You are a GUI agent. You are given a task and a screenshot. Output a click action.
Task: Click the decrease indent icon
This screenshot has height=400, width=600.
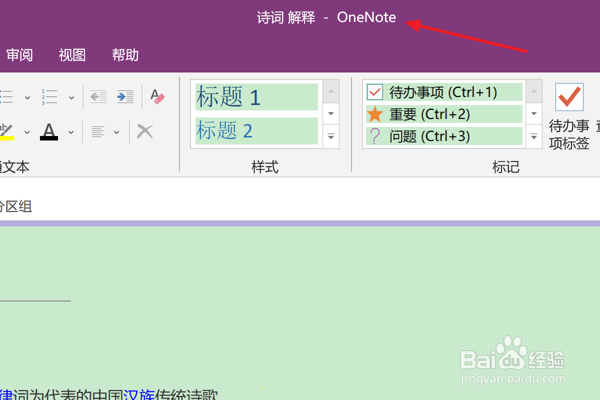click(98, 97)
